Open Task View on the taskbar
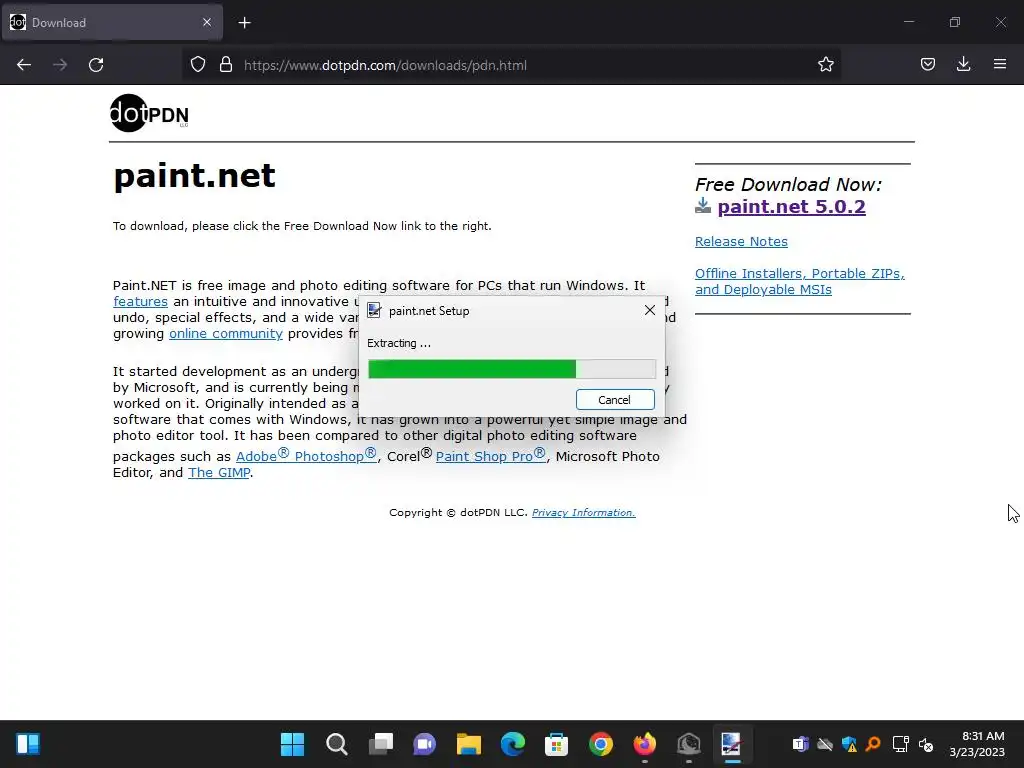The image size is (1024, 768). pos(381,744)
